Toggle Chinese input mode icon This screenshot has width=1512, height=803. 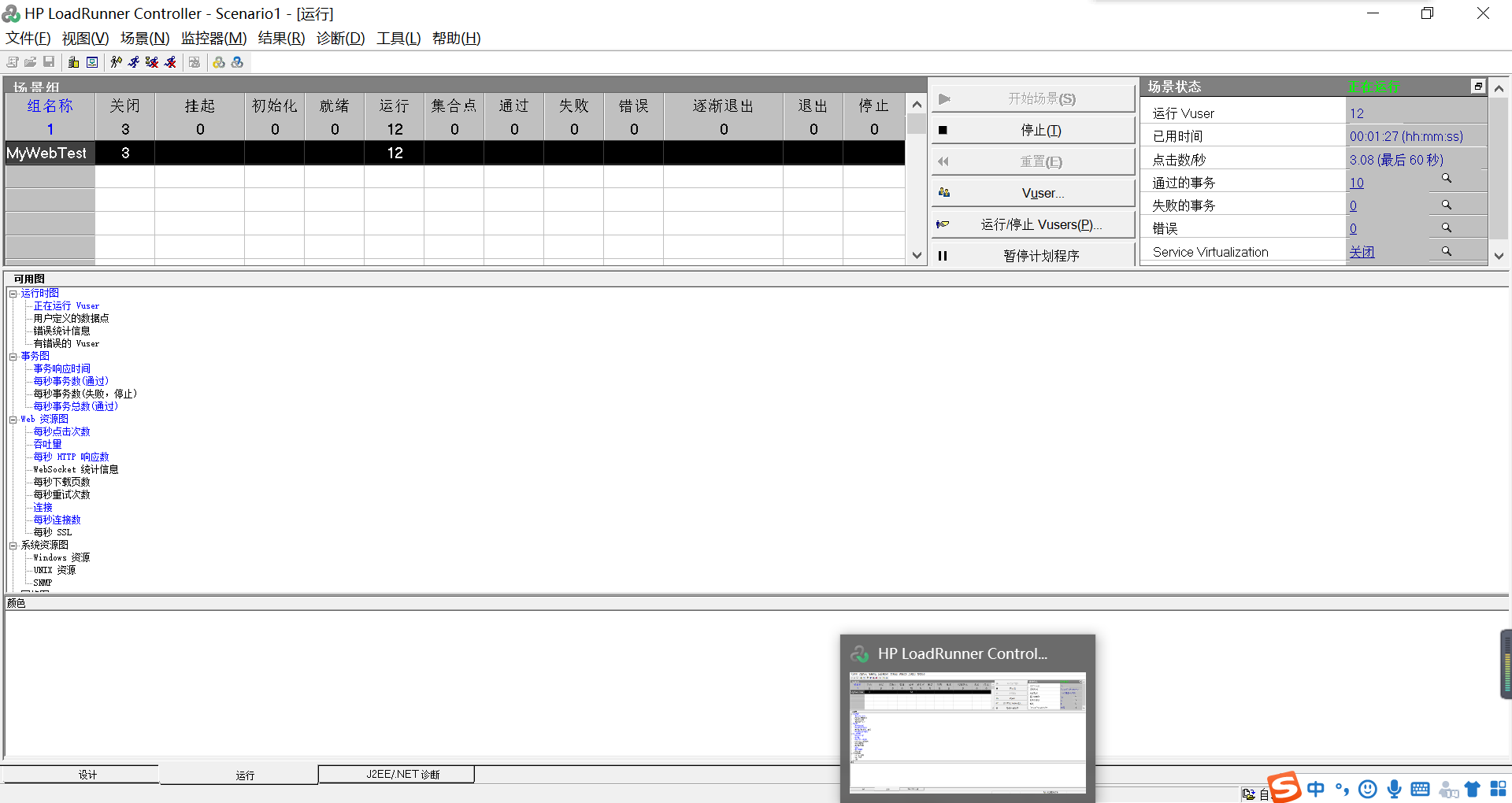point(1316,789)
